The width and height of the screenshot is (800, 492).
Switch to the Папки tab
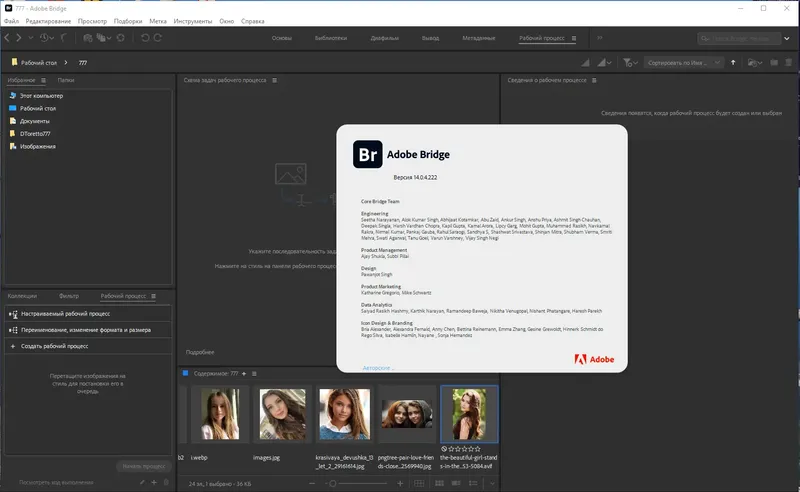[66, 80]
